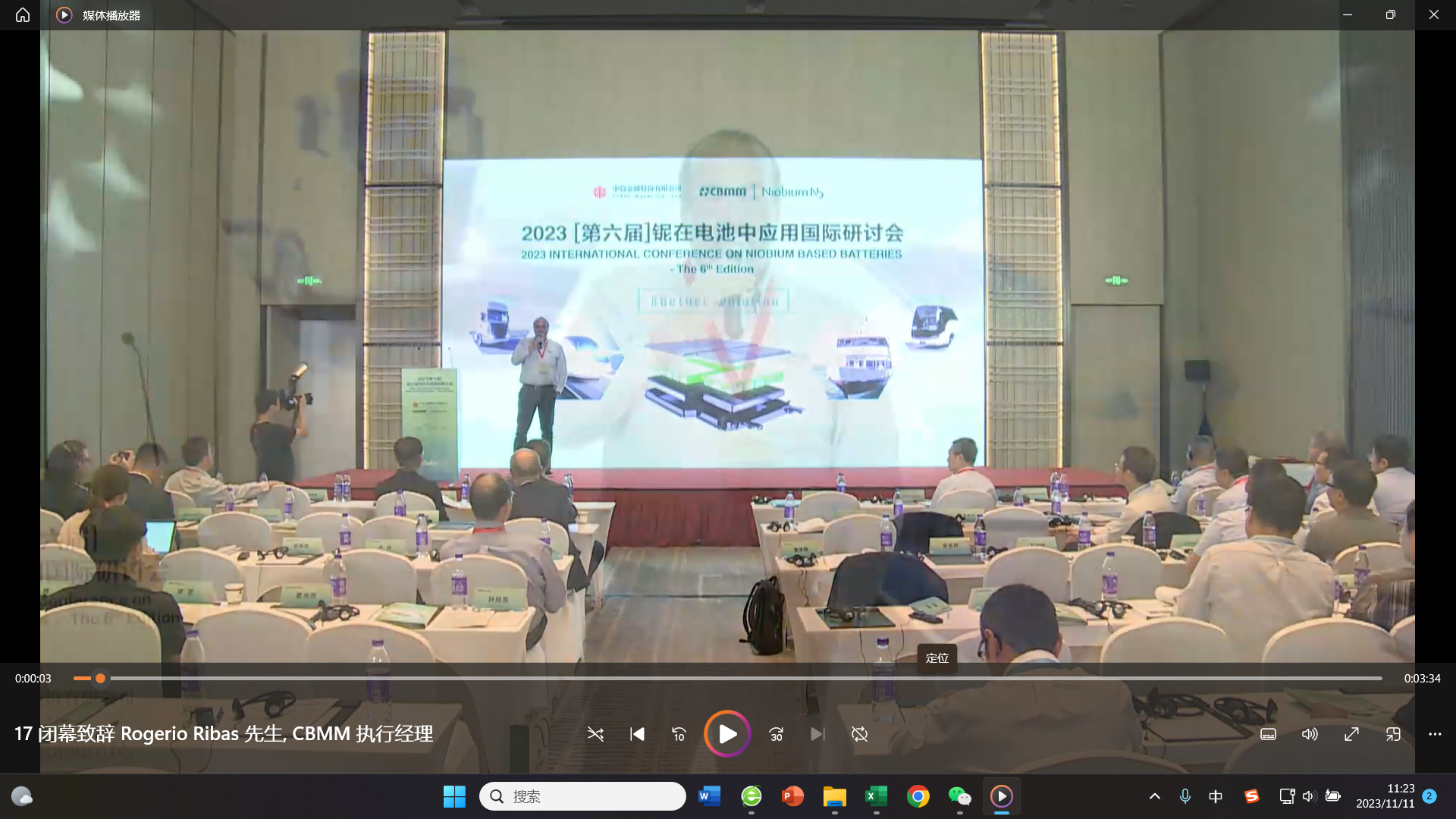Start playing the video
The height and width of the screenshot is (819, 1456).
tap(727, 734)
